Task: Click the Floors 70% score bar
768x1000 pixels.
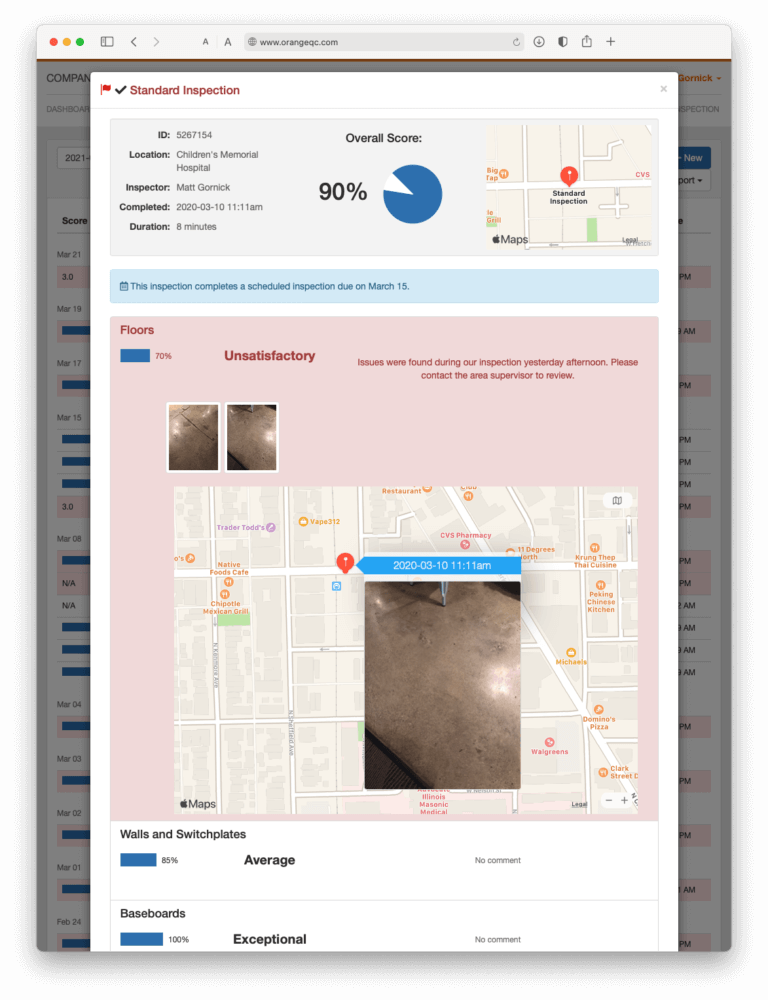Action: pyautogui.click(x=135, y=356)
